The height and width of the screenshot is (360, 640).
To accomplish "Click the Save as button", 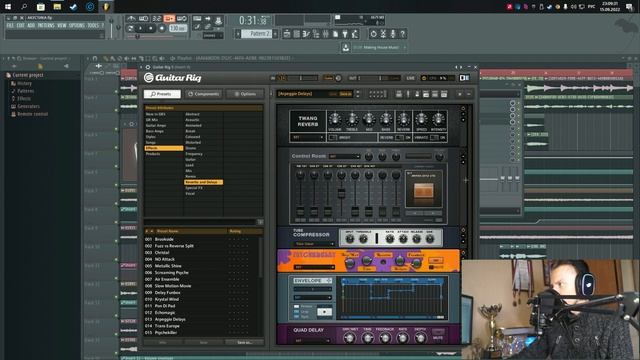I will [244, 342].
